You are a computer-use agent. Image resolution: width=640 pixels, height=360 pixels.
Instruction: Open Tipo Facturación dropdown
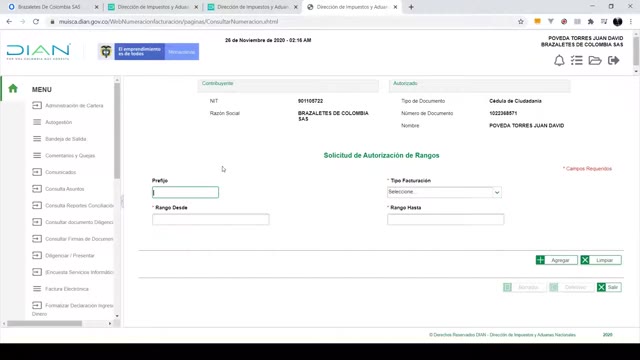coord(444,192)
